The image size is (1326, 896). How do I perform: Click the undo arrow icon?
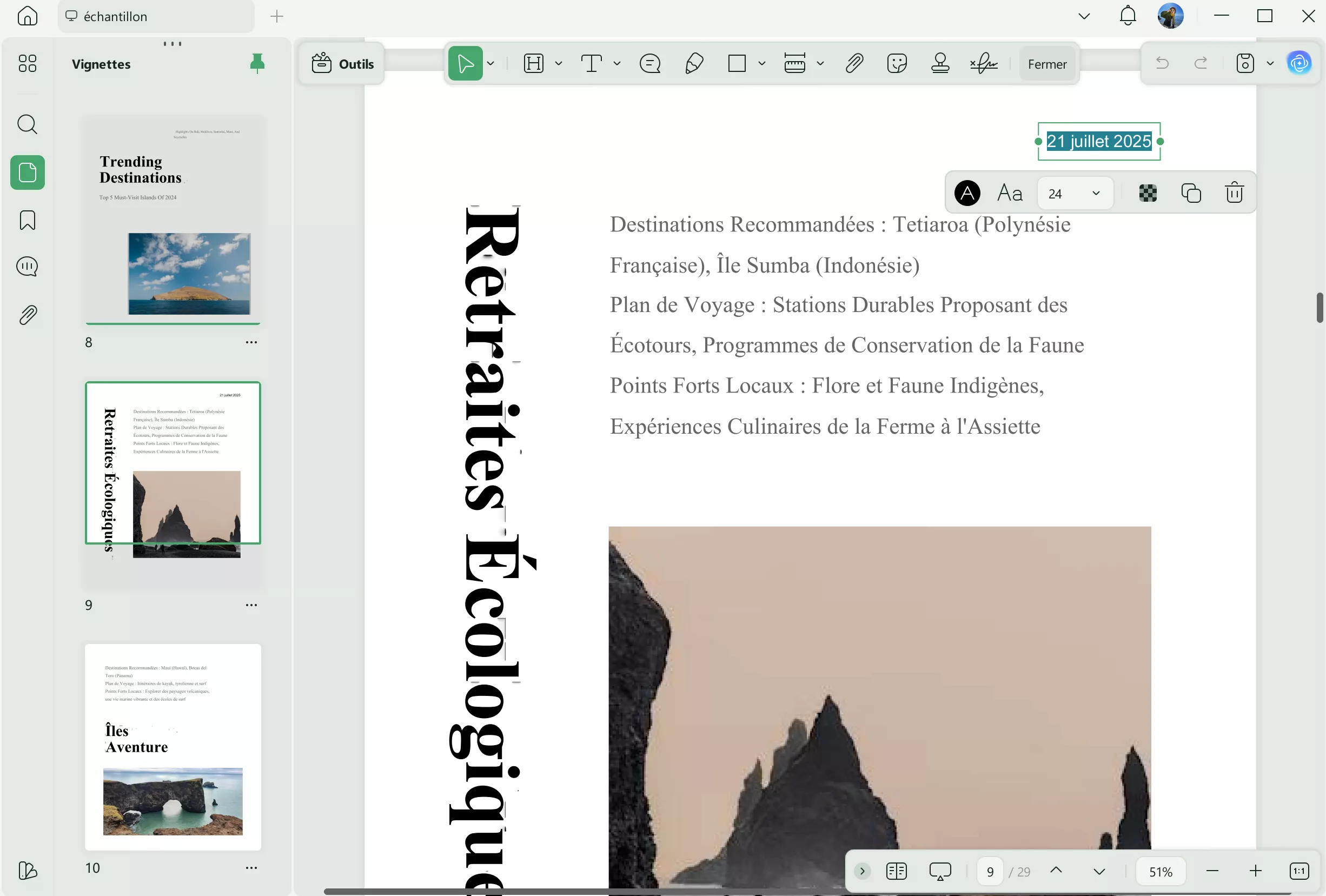click(x=1162, y=63)
